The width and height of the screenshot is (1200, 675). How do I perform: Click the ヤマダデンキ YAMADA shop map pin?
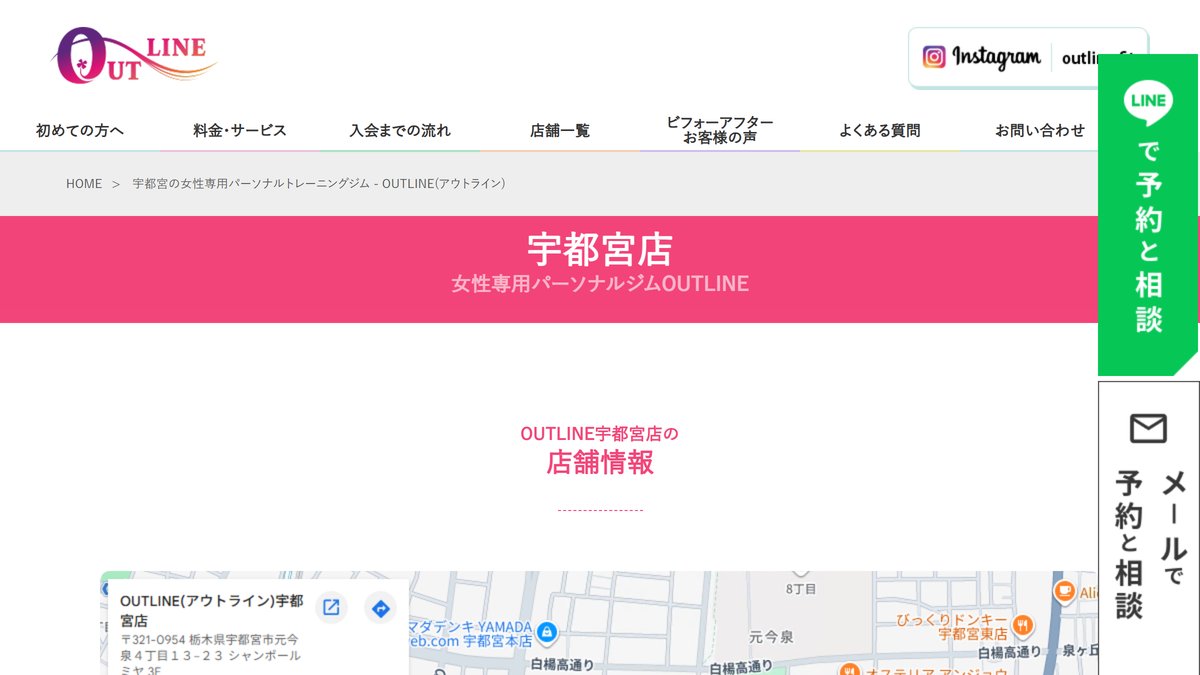546,632
